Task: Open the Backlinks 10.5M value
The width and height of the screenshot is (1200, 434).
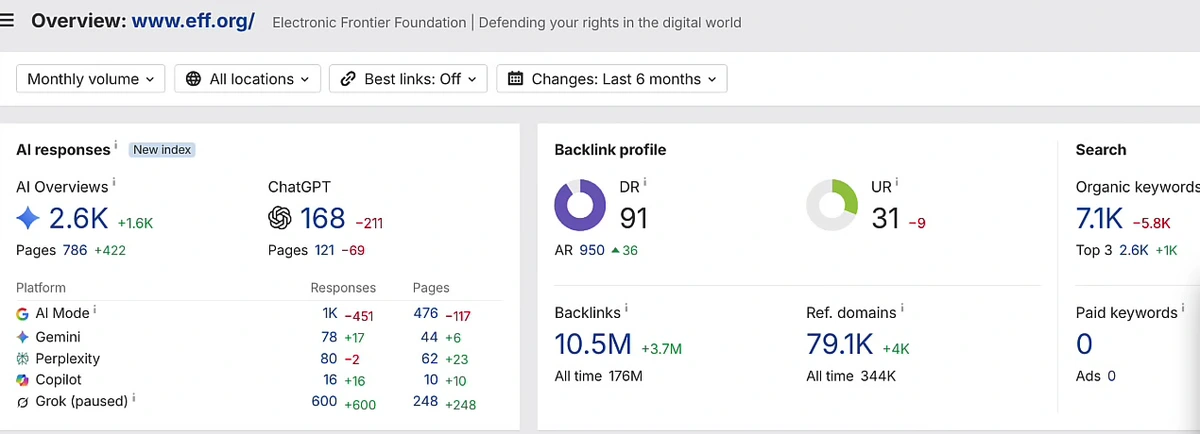Action: pyautogui.click(x=593, y=344)
